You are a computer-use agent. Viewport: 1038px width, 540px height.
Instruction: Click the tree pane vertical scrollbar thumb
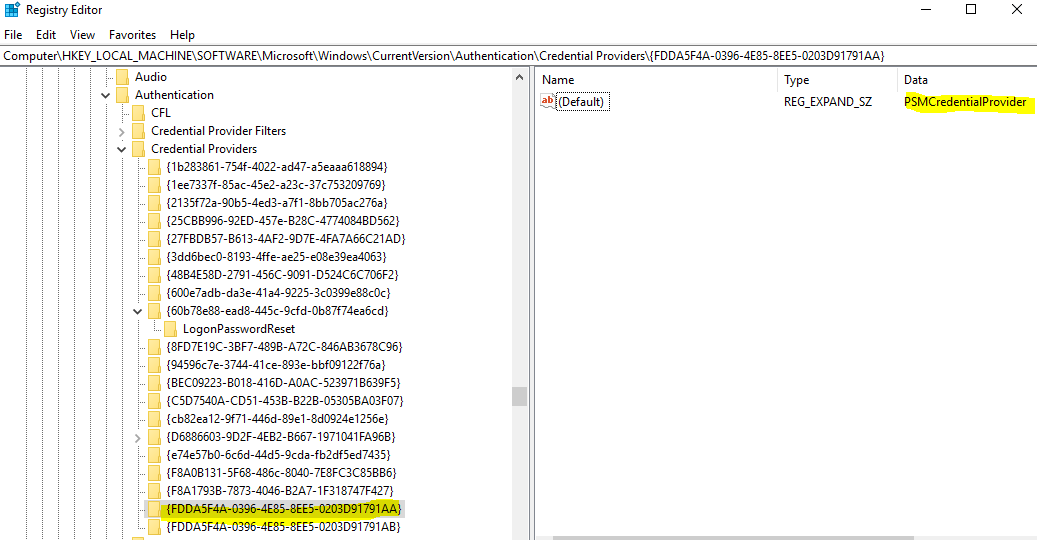point(520,396)
